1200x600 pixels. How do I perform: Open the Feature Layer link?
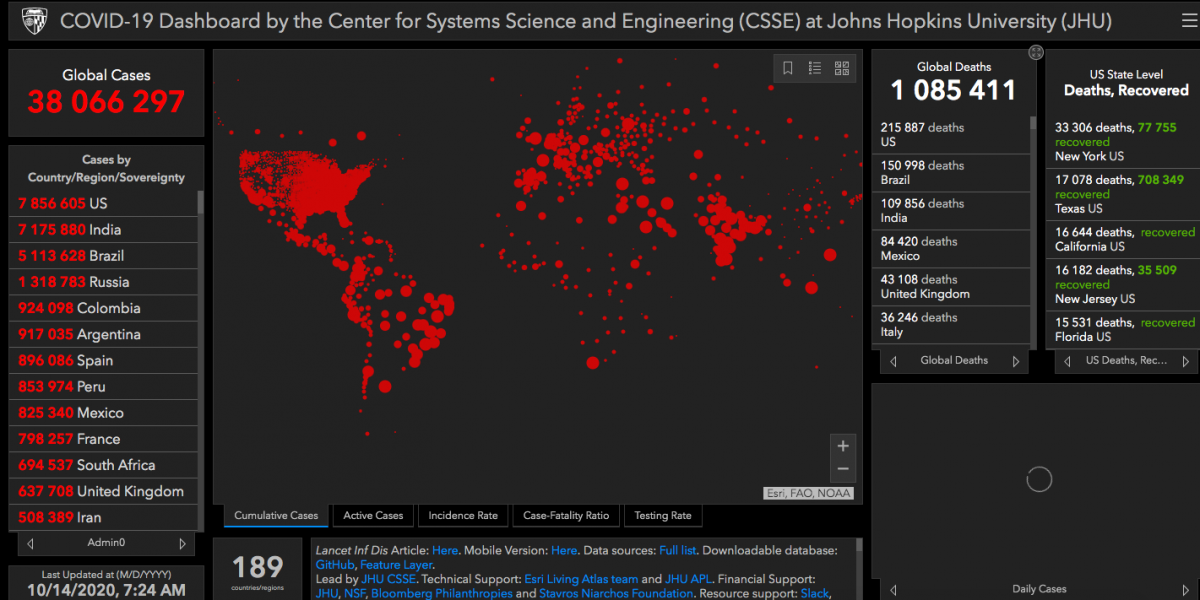click(396, 565)
